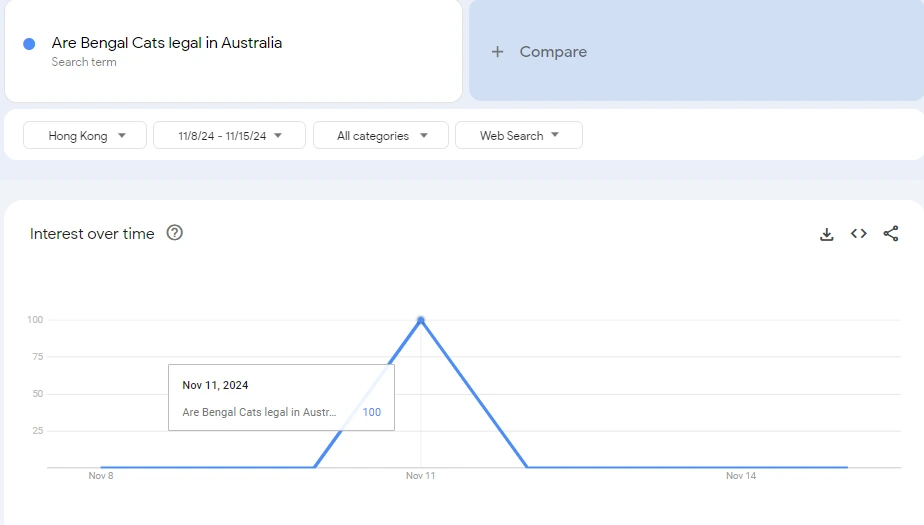The height and width of the screenshot is (525, 924).
Task: Click the Nov 8 axis label
Action: point(101,476)
